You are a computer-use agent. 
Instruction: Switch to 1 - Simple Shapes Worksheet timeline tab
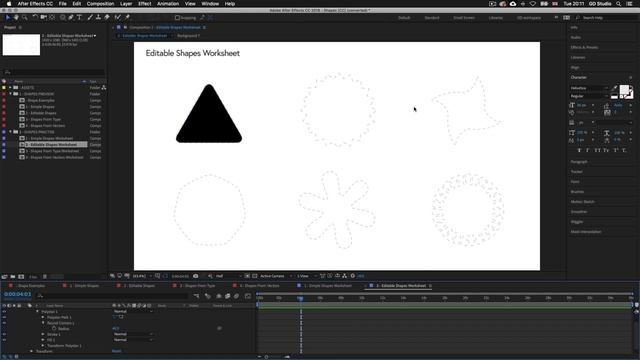click(x=327, y=286)
